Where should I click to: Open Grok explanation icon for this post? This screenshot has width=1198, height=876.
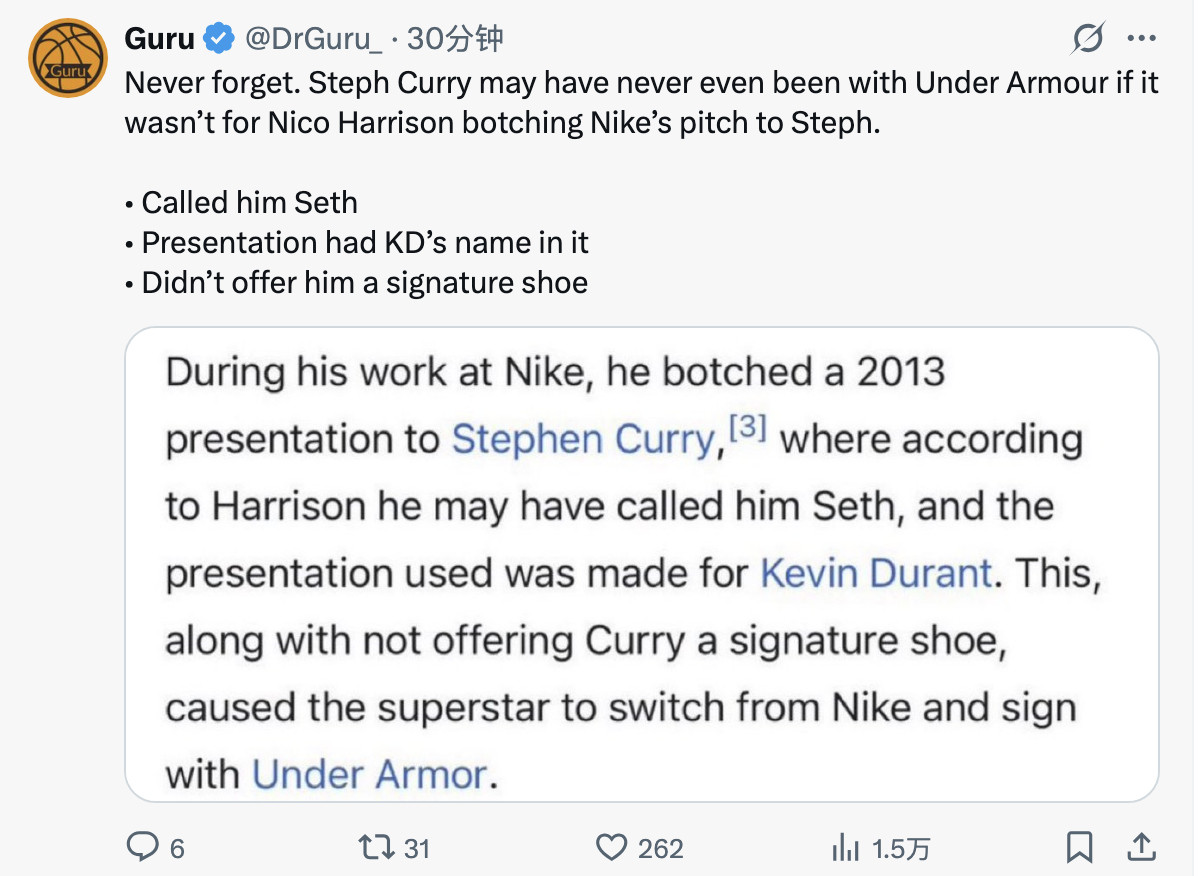click(x=1087, y=39)
